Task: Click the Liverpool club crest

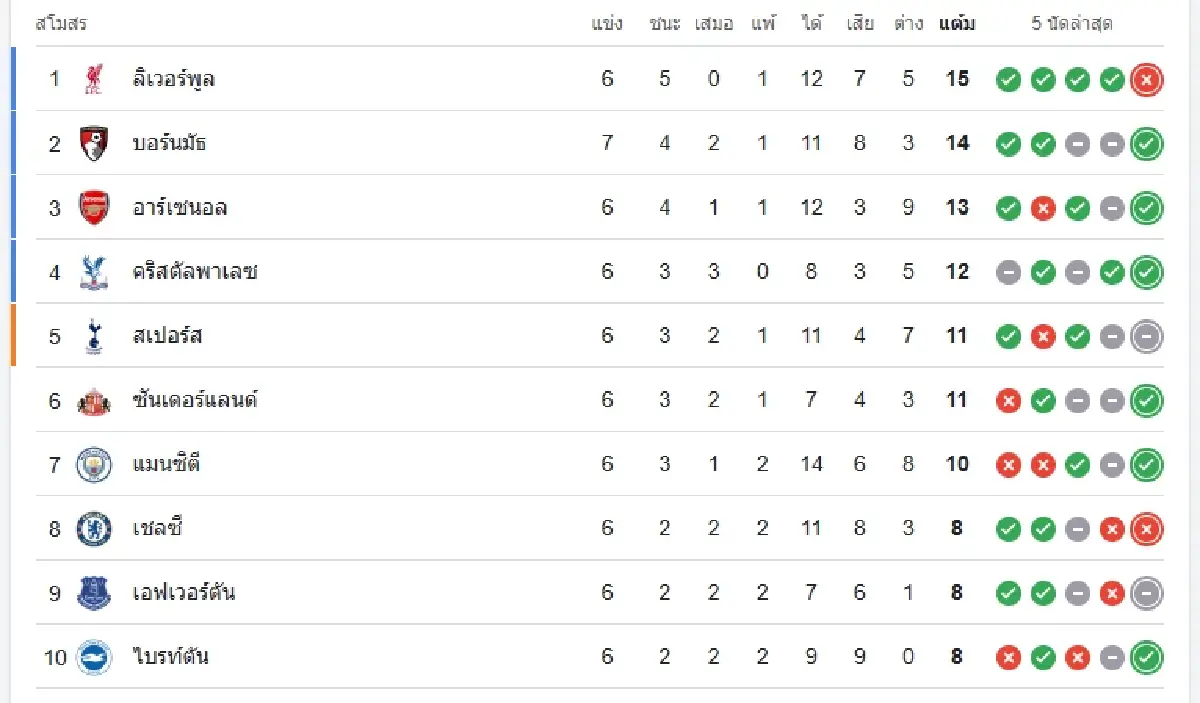Action: (x=94, y=79)
